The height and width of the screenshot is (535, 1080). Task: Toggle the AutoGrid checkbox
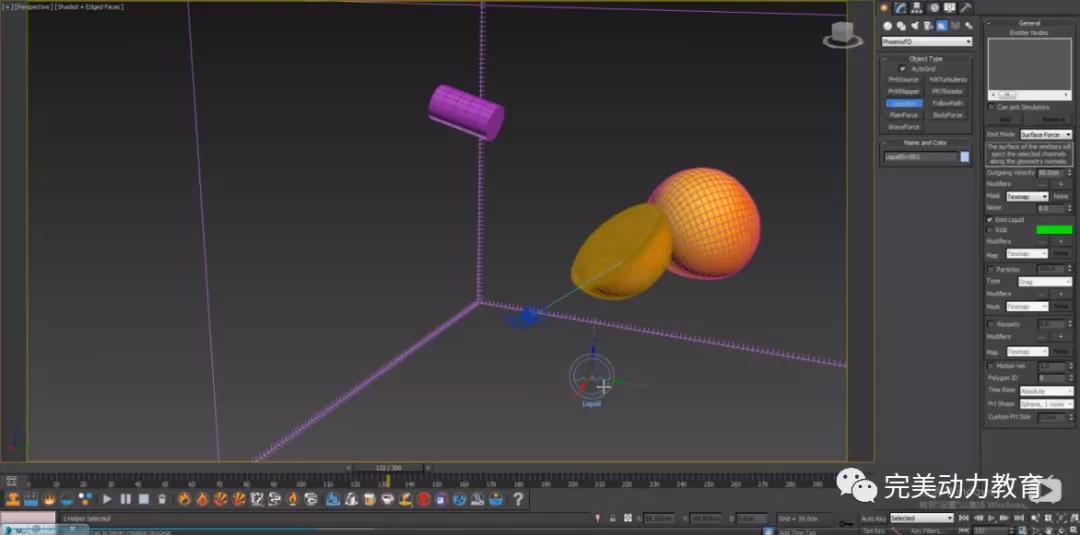click(903, 69)
